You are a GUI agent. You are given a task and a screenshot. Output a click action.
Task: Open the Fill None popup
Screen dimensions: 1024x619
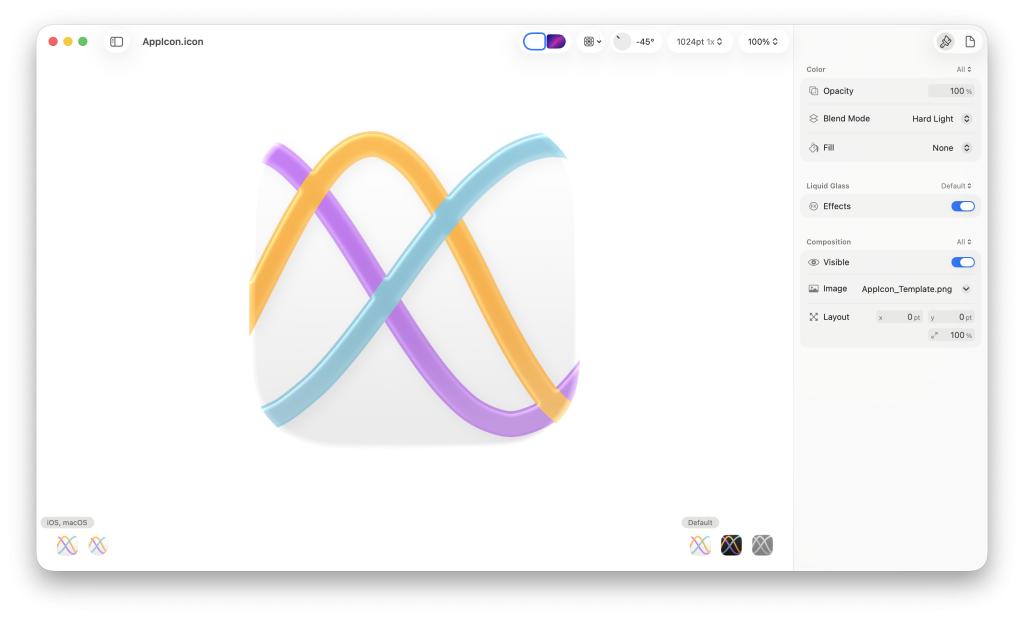point(952,148)
